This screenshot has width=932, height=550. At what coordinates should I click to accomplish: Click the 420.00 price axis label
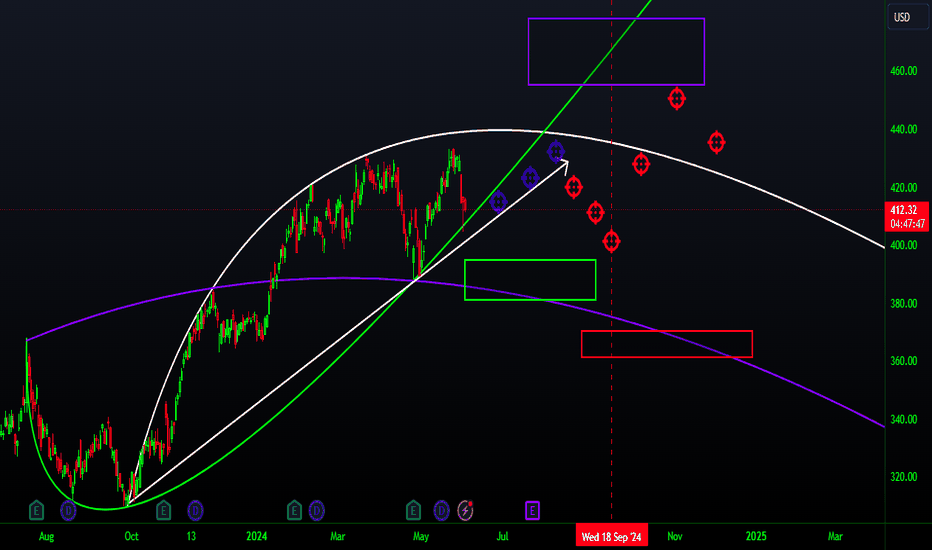click(903, 187)
